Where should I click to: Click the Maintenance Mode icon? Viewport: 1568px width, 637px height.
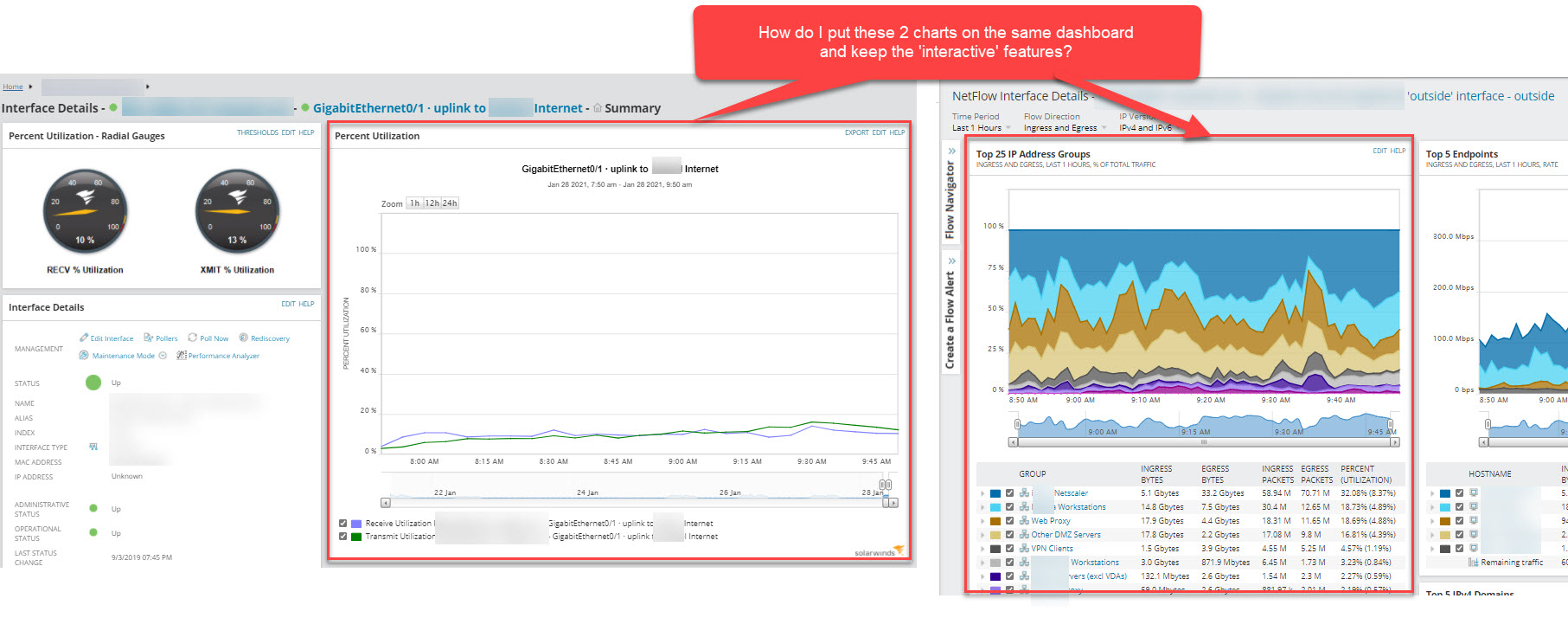pyautogui.click(x=84, y=356)
